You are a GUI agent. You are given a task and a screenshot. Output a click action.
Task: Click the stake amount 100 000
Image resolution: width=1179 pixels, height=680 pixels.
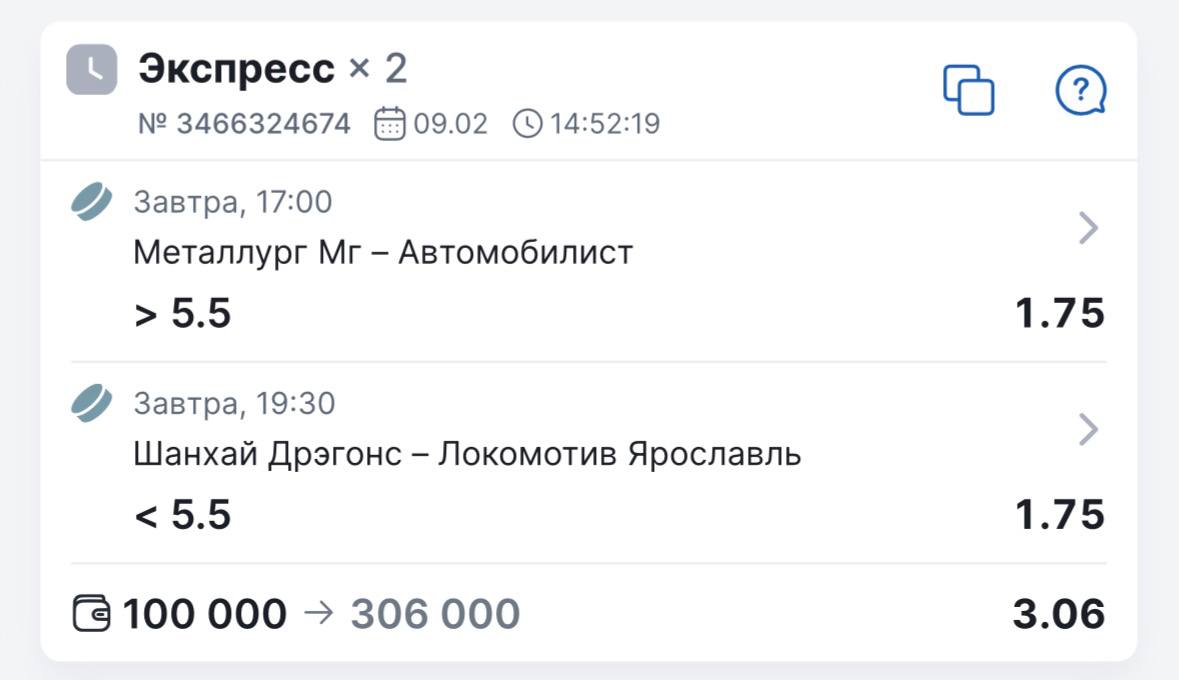[x=204, y=614]
